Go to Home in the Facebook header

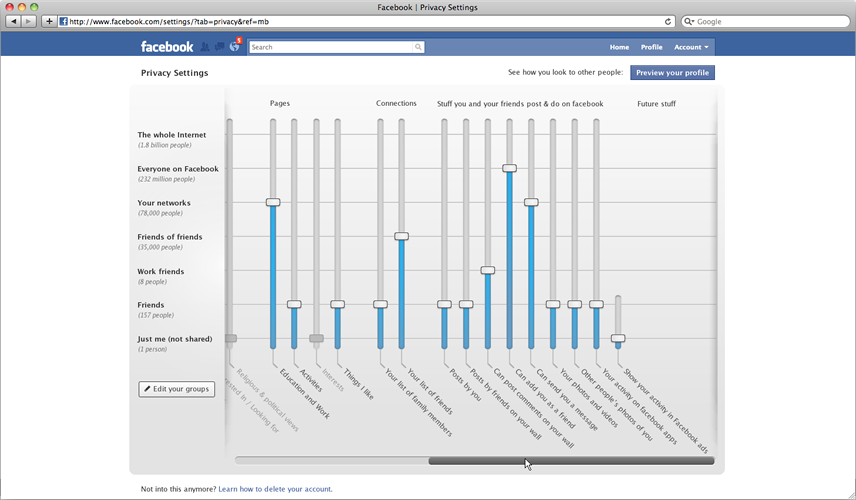tap(619, 47)
